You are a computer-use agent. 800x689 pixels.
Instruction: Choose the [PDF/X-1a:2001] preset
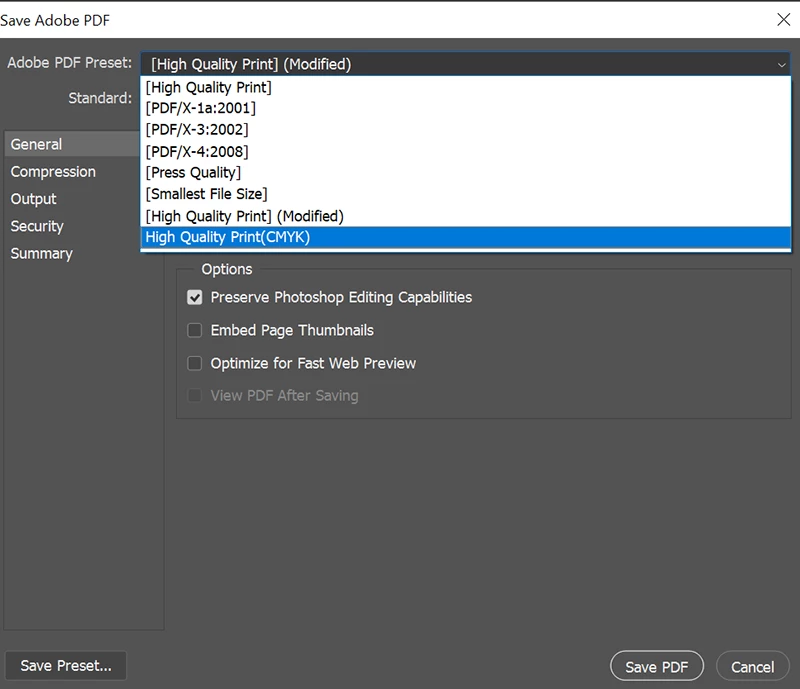pyautogui.click(x=465, y=108)
